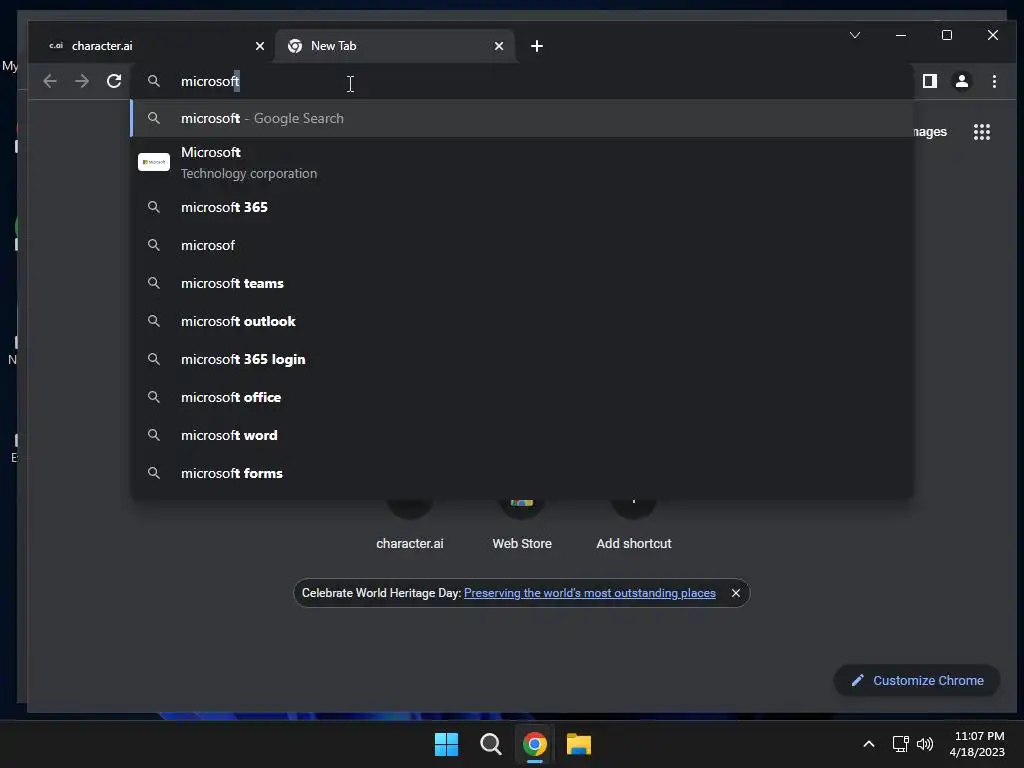This screenshot has width=1024, height=768.
Task: Open the clock showing 11:07 PM
Action: point(977,744)
